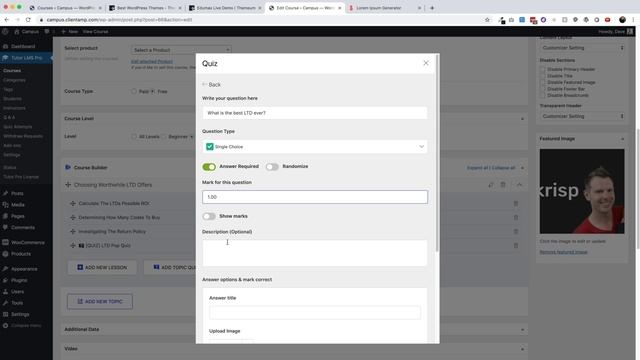640x360 pixels.
Task: Toggle the Course Builder panel arrow
Action: [x=522, y=168]
